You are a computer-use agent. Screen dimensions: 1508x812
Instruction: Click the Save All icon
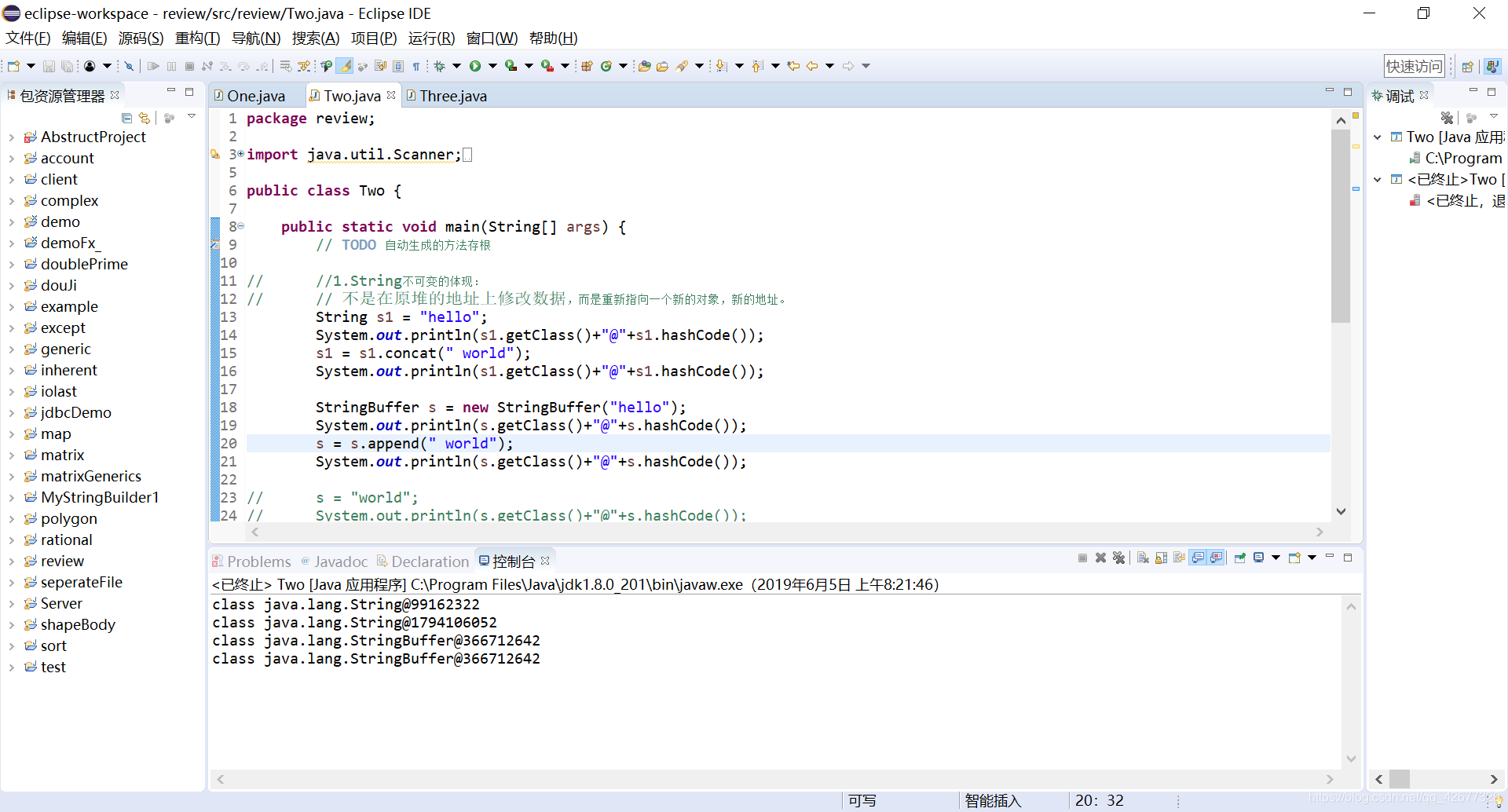(68, 66)
